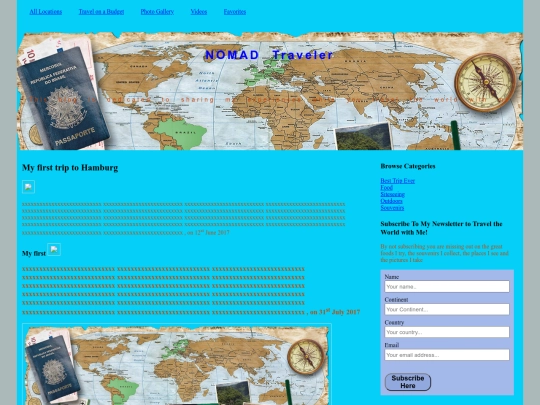This screenshot has height=405, width=540.
Task: Focus the Country input field
Action: (447, 332)
